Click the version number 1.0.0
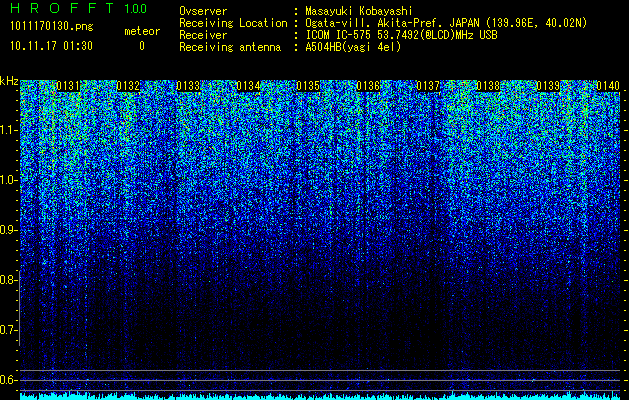 [x=136, y=9]
